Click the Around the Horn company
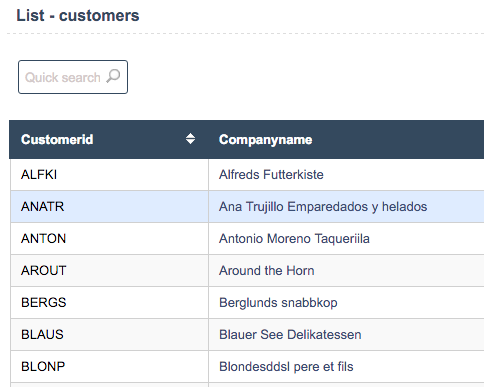The width and height of the screenshot is (484, 387). tap(267, 271)
